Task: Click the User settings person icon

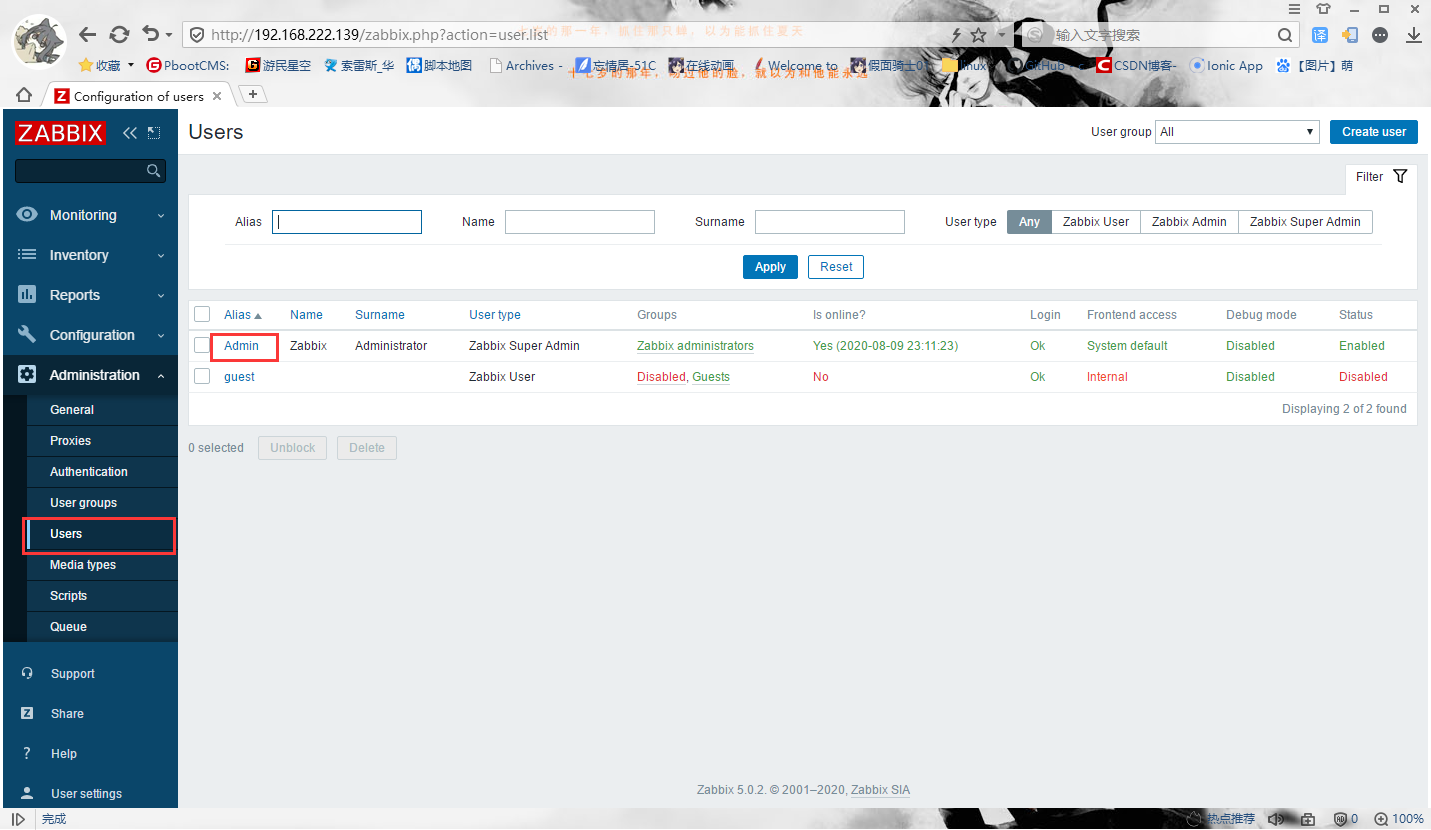Action: pyautogui.click(x=27, y=794)
